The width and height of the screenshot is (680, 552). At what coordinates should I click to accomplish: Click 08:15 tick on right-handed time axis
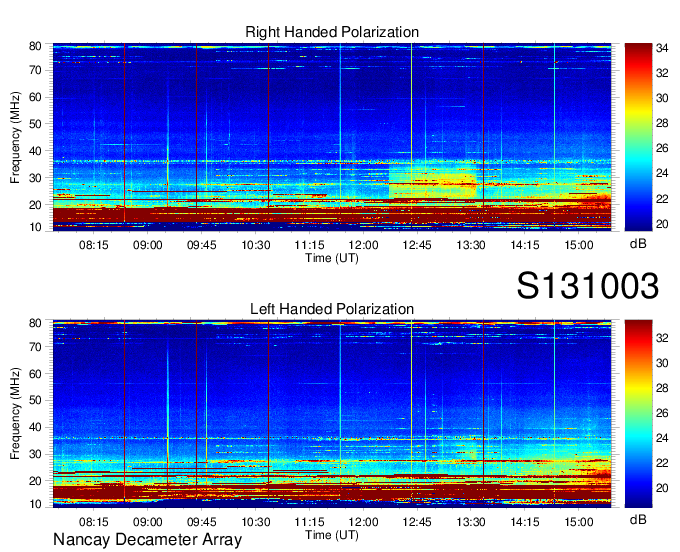[94, 245]
